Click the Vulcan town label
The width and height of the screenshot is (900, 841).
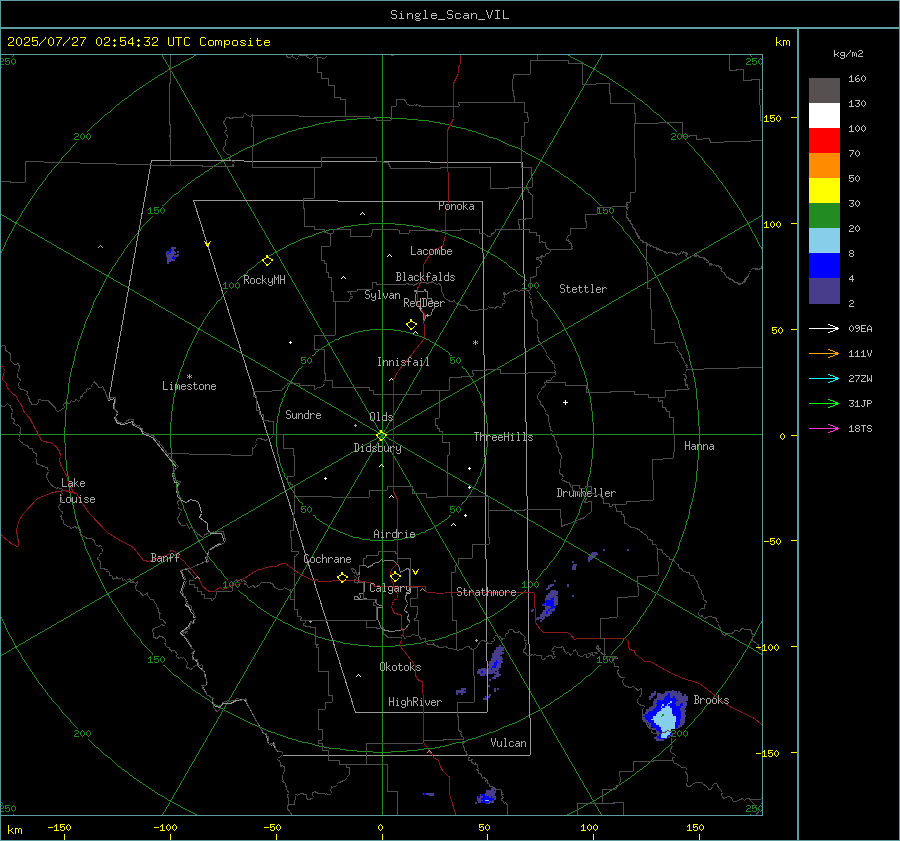coord(509,743)
